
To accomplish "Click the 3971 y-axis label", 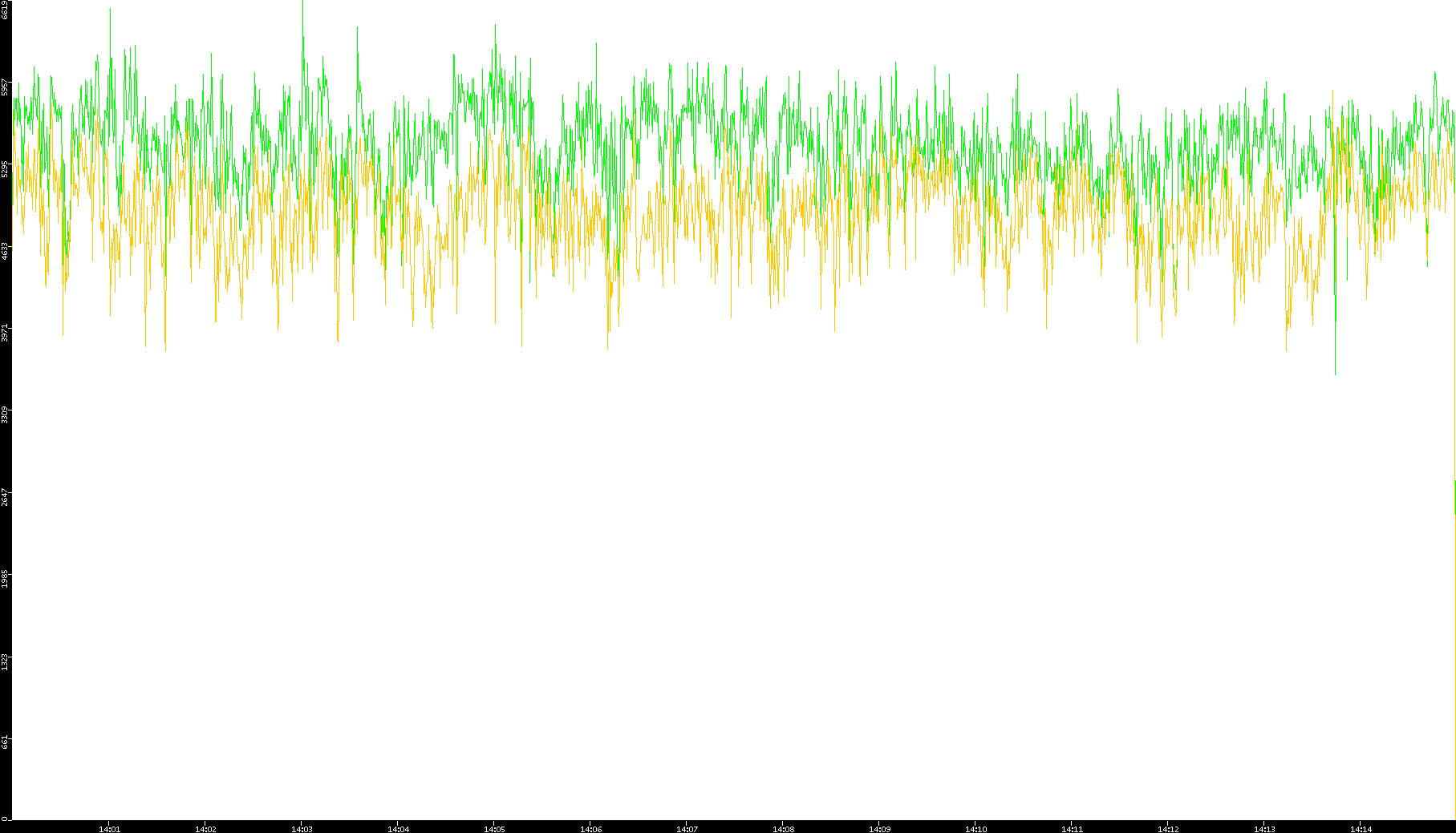I will tap(6, 332).
